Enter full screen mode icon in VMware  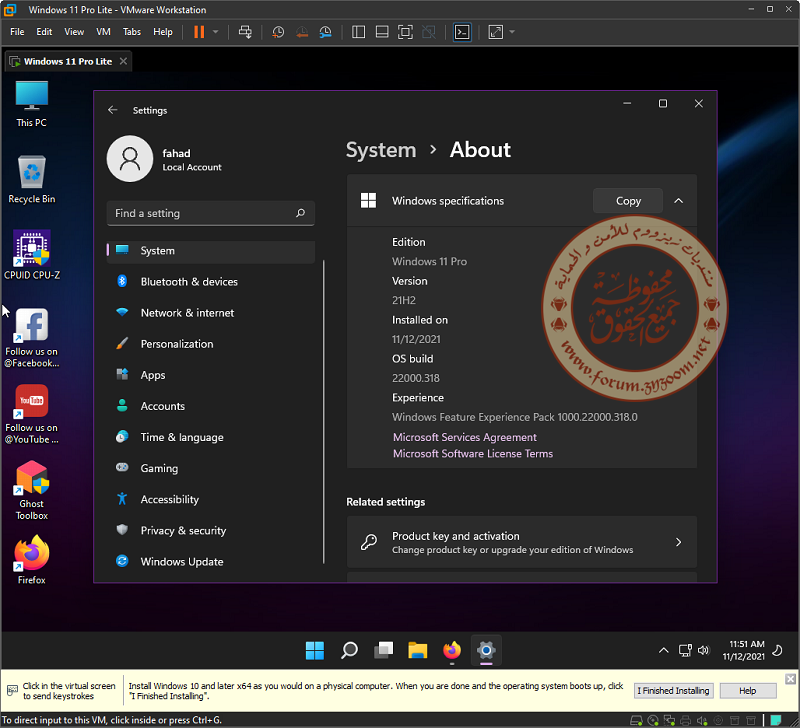click(x=406, y=32)
